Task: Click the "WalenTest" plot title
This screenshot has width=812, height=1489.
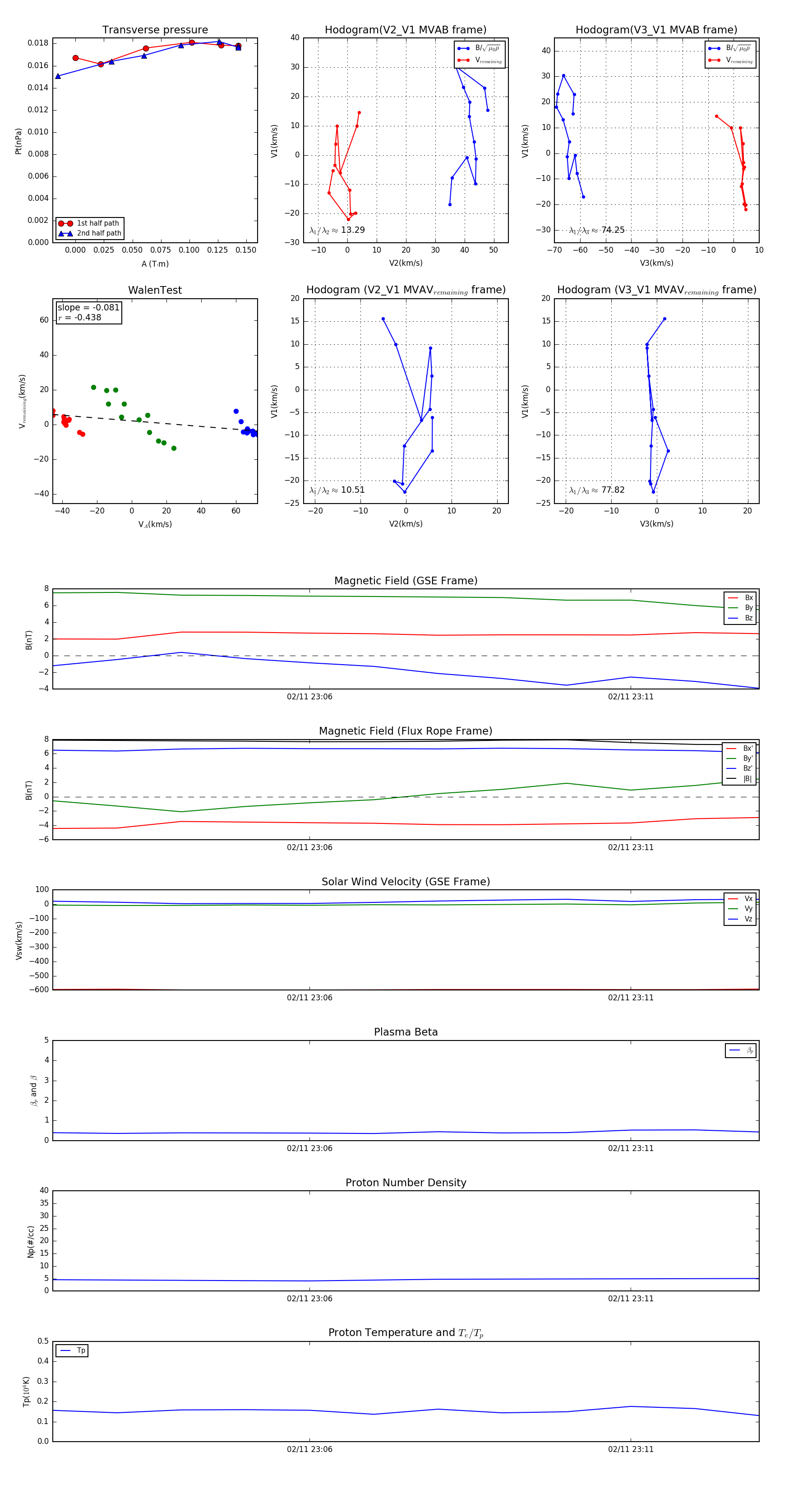Action: pyautogui.click(x=155, y=290)
